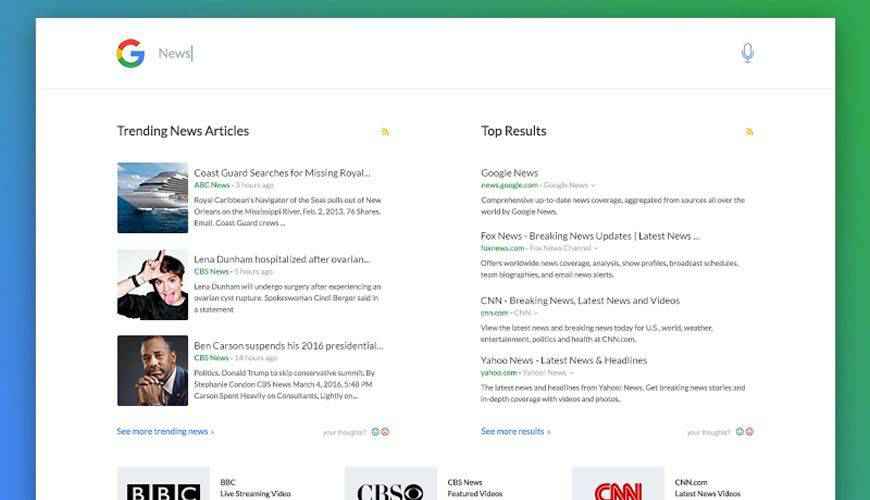The image size is (870, 500).
Task: Open the Google News top result
Action: tap(509, 173)
